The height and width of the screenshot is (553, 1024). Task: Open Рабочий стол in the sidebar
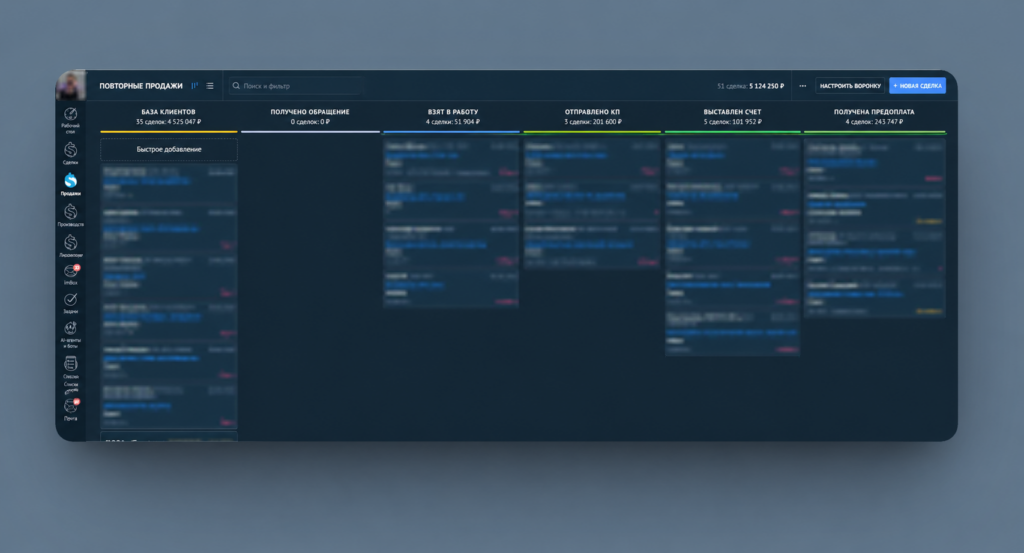click(x=71, y=121)
